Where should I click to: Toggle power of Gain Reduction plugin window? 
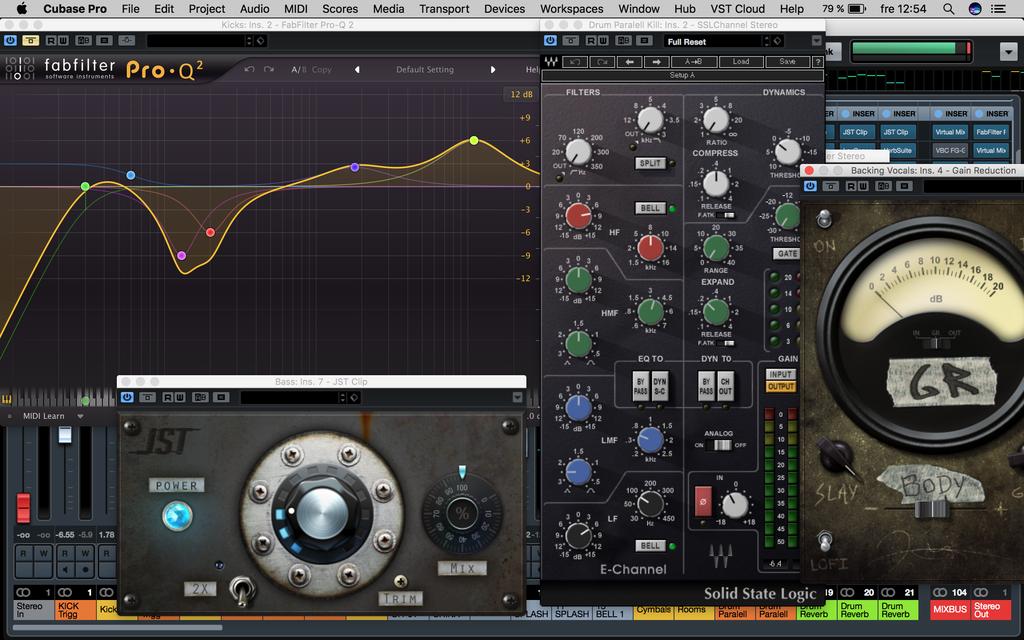click(x=810, y=186)
